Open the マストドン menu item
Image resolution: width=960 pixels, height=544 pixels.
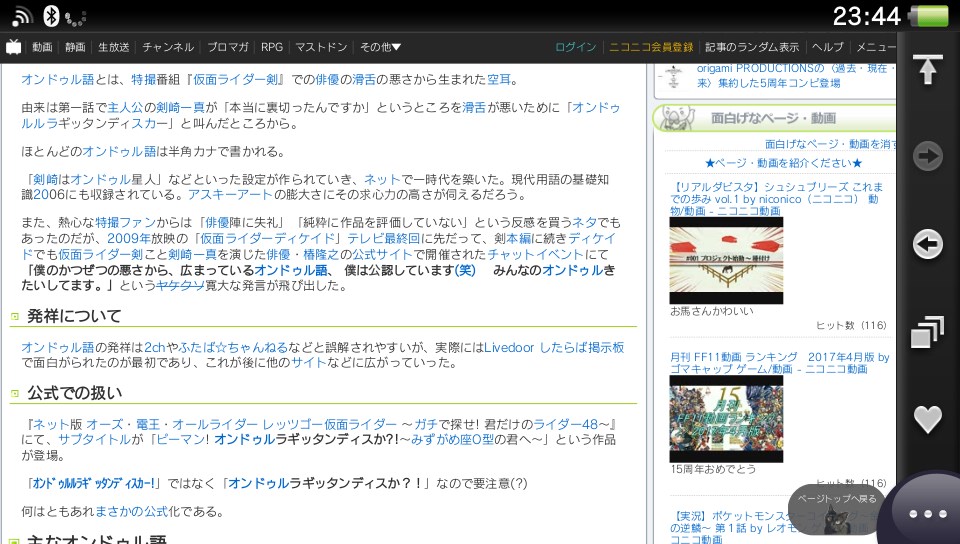tap(321, 47)
